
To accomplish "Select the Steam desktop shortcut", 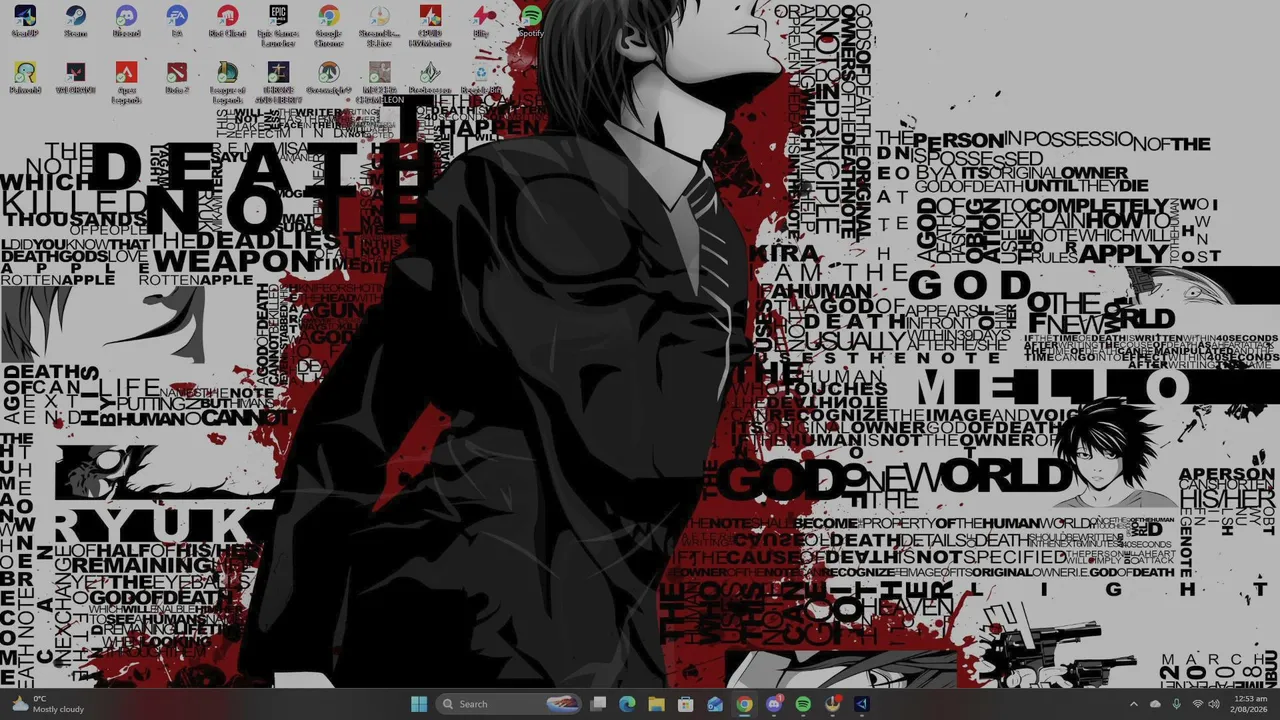I will pos(75,21).
